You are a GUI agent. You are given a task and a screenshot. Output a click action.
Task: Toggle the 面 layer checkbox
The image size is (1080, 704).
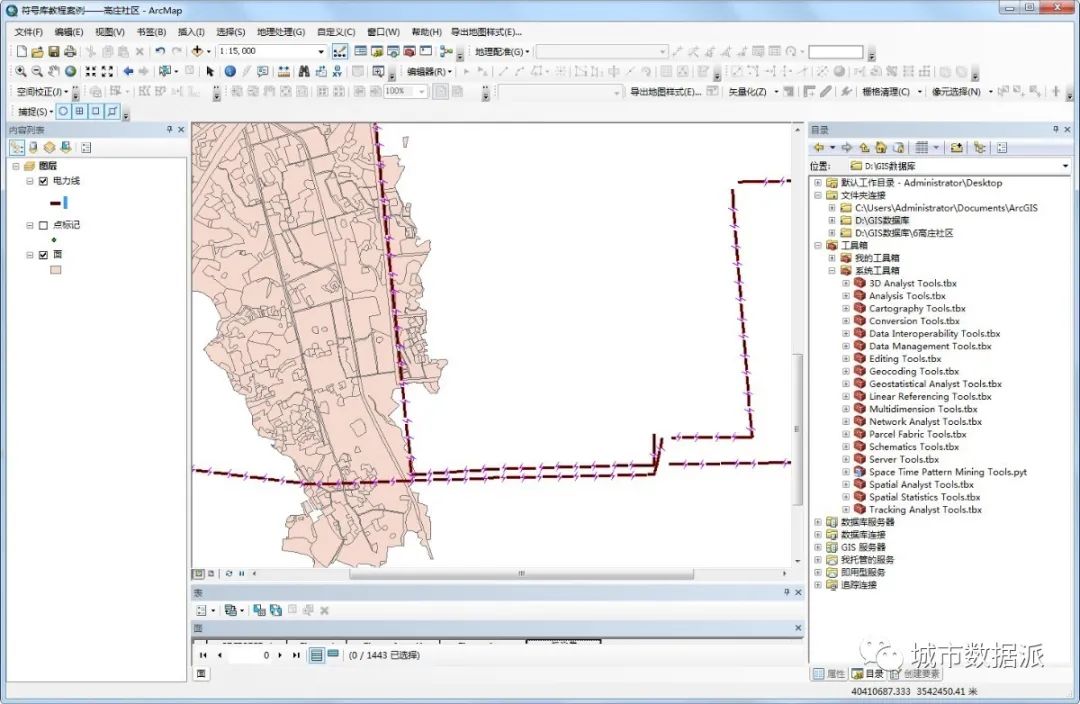coord(43,255)
